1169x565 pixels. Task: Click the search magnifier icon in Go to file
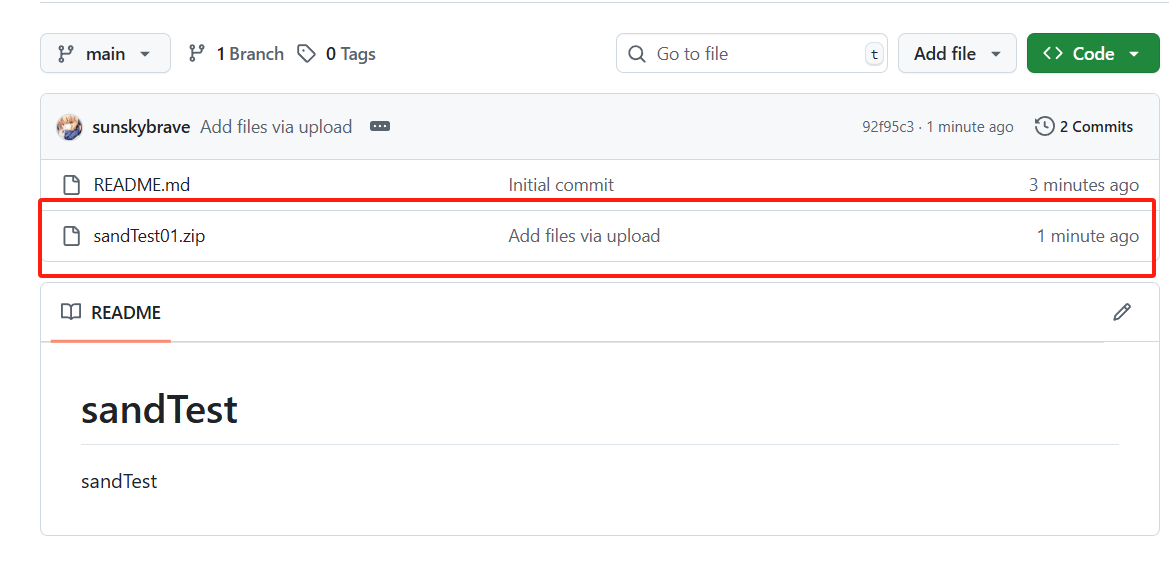[x=637, y=54]
